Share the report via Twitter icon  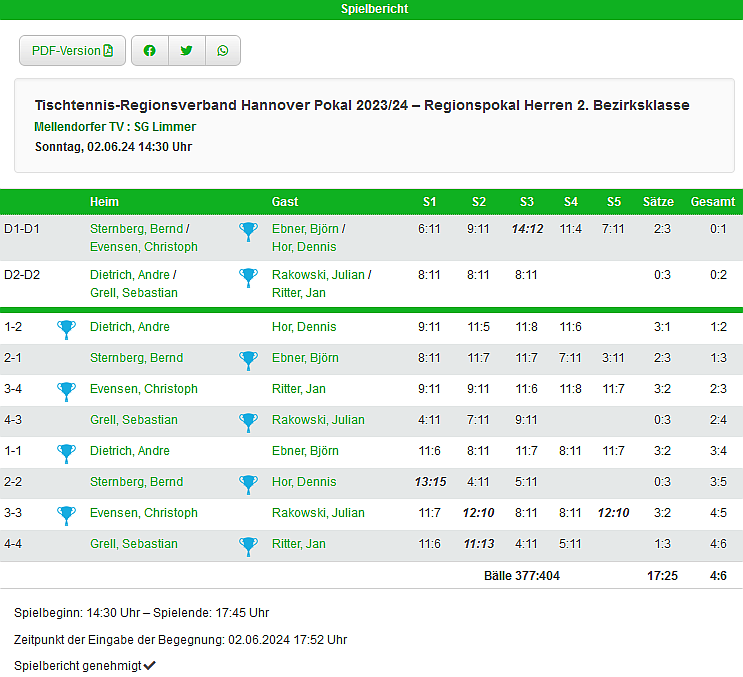[186, 51]
